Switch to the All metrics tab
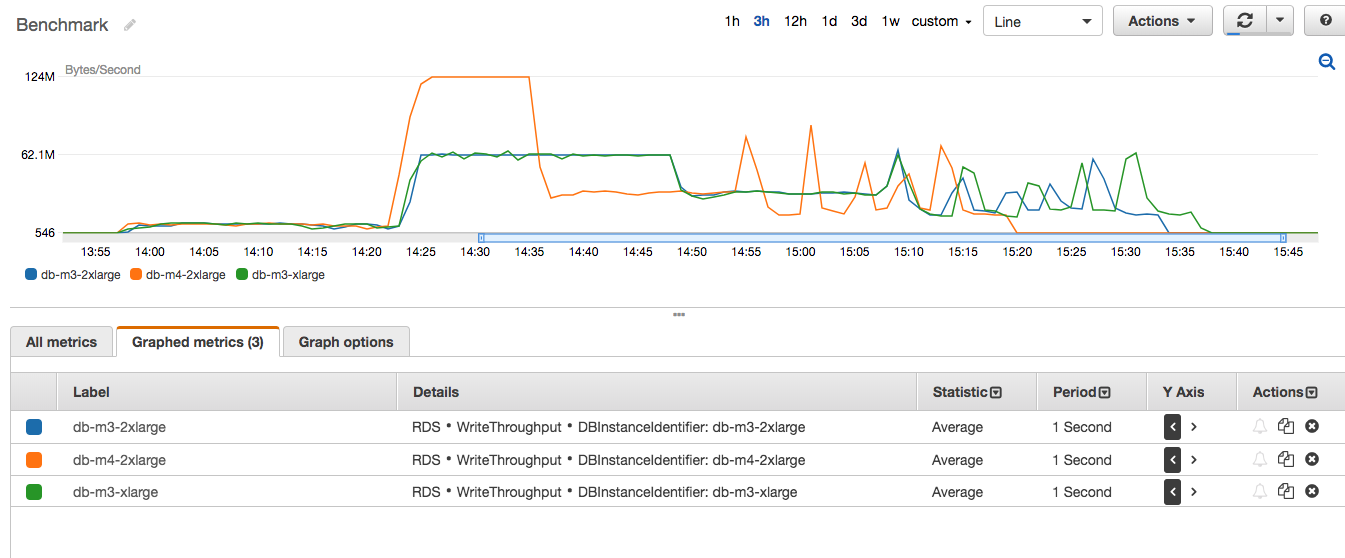This screenshot has height=558, width=1345. 61,342
